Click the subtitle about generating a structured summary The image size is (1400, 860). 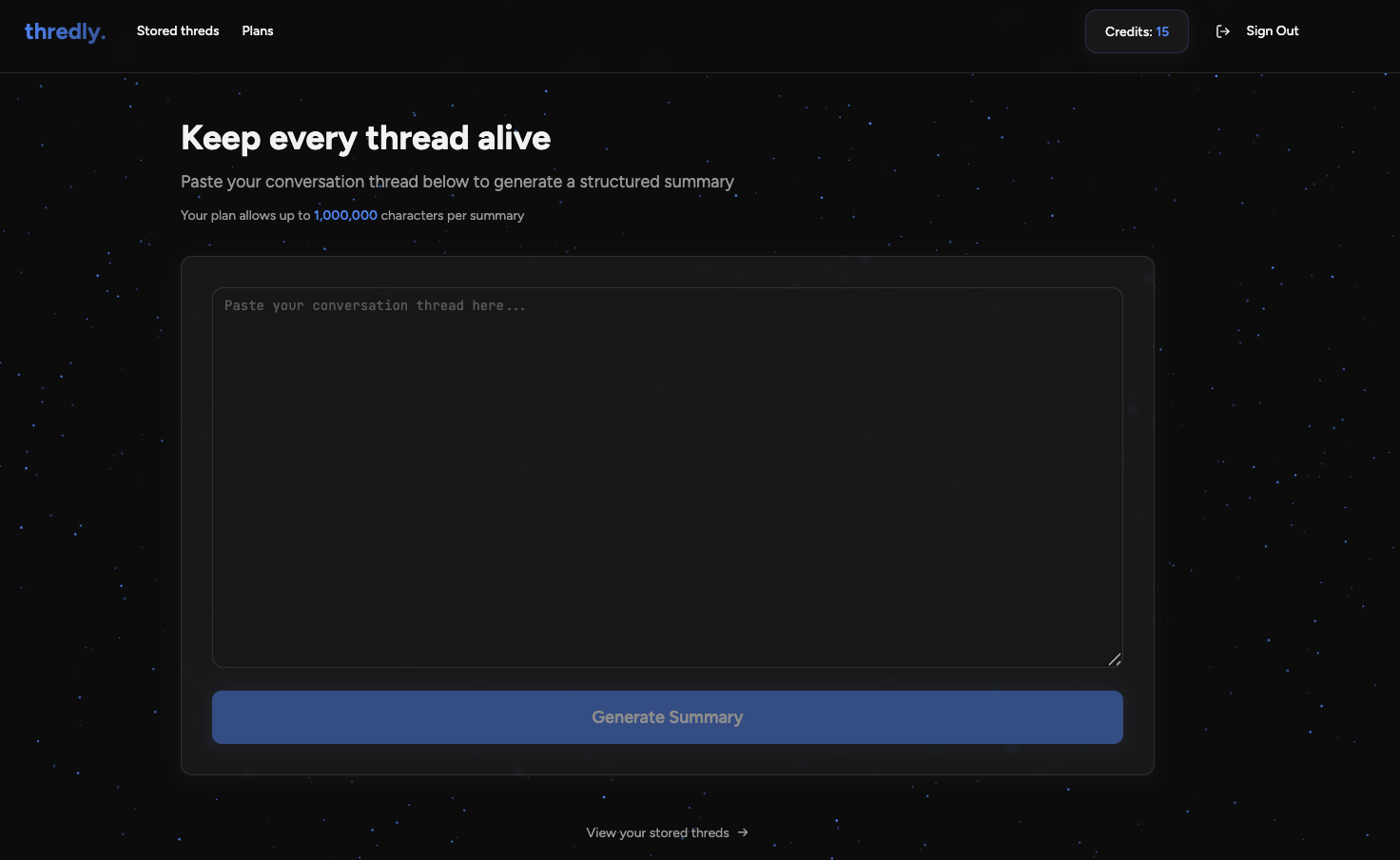457,182
